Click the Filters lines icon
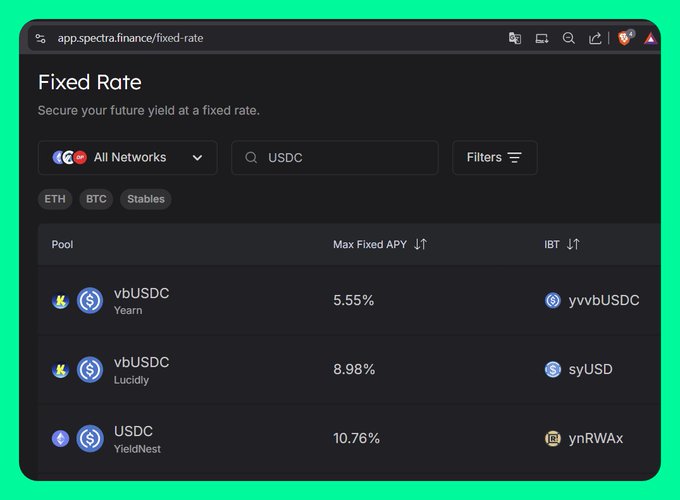The image size is (680, 500). pyautogui.click(x=515, y=157)
